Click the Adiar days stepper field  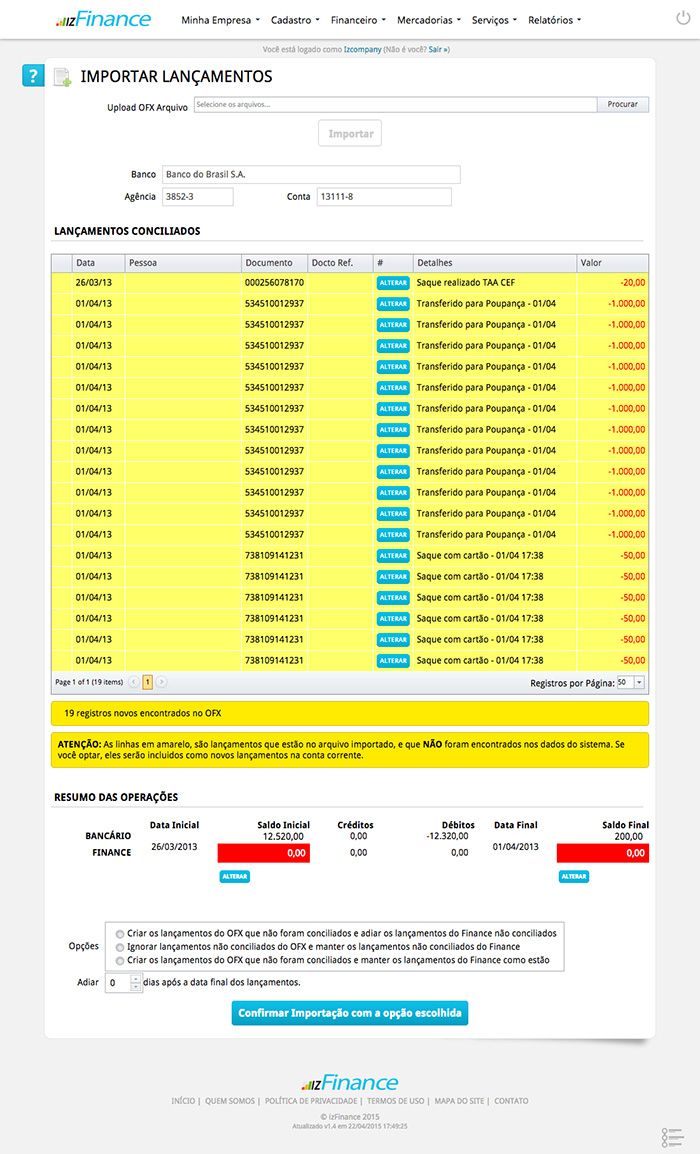coord(123,983)
